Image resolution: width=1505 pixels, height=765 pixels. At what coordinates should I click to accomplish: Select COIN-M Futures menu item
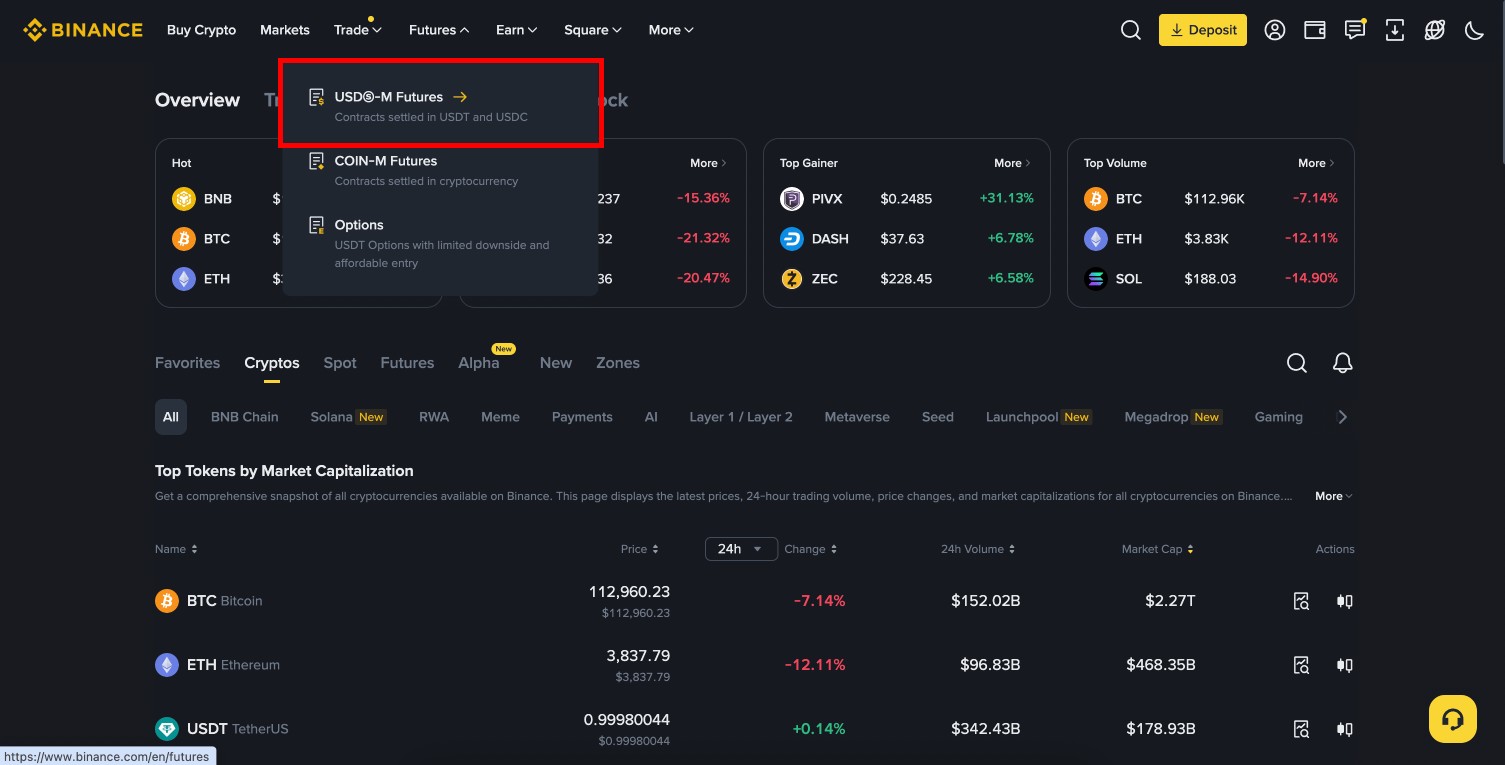[440, 170]
